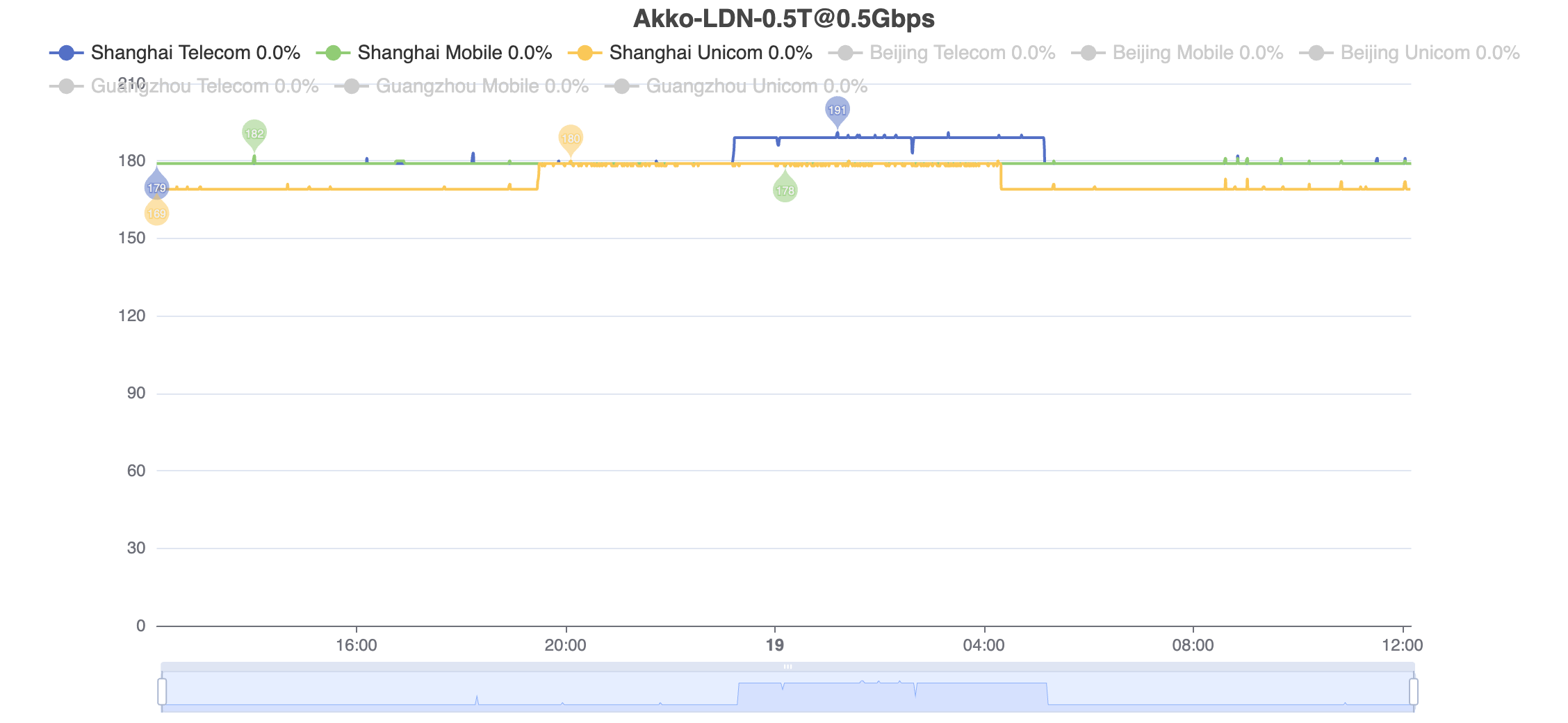Enable Guangzhou Mobile series in legend
The width and height of the screenshot is (1568, 723).
[x=462, y=86]
